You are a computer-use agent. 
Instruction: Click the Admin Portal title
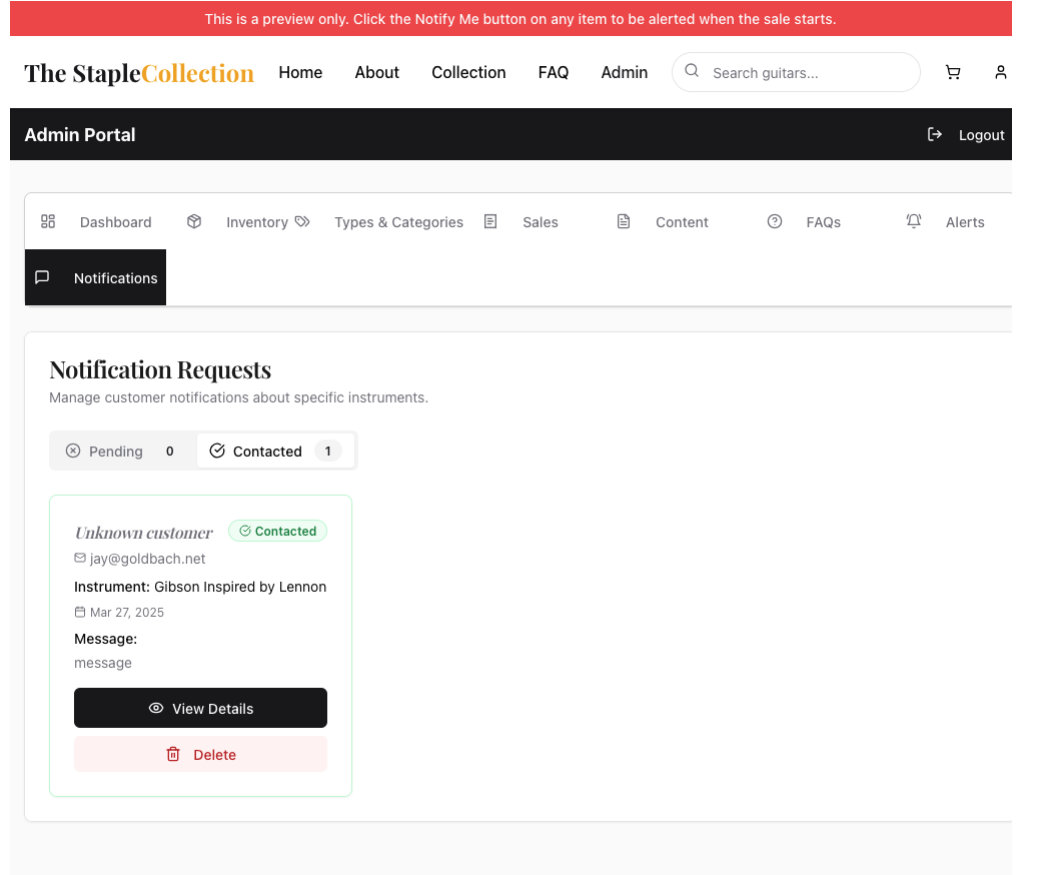click(80, 135)
